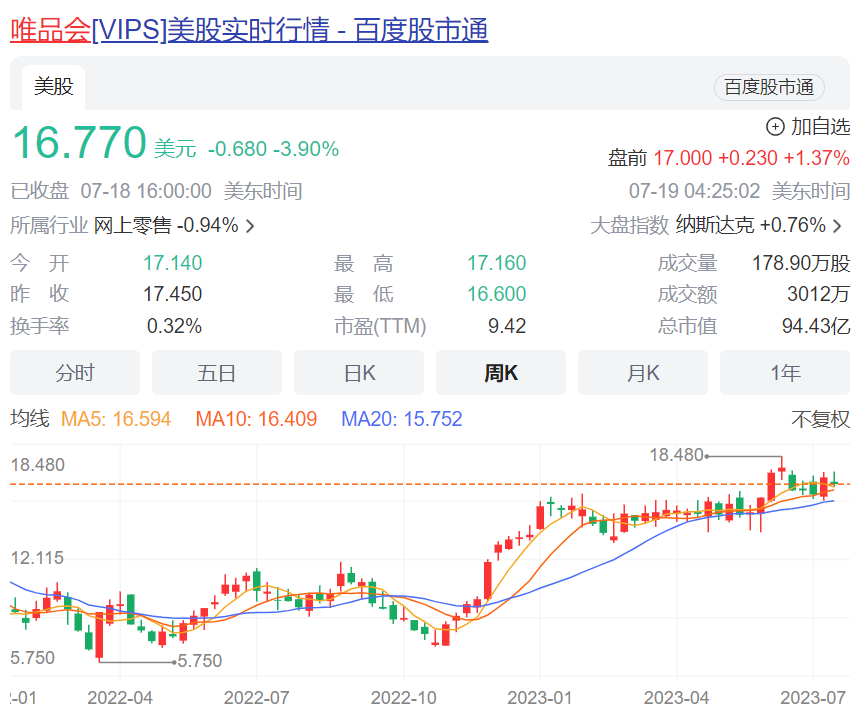Click the 2022-07 date label on chart axis
The width and height of the screenshot is (865, 715).
coord(257,698)
